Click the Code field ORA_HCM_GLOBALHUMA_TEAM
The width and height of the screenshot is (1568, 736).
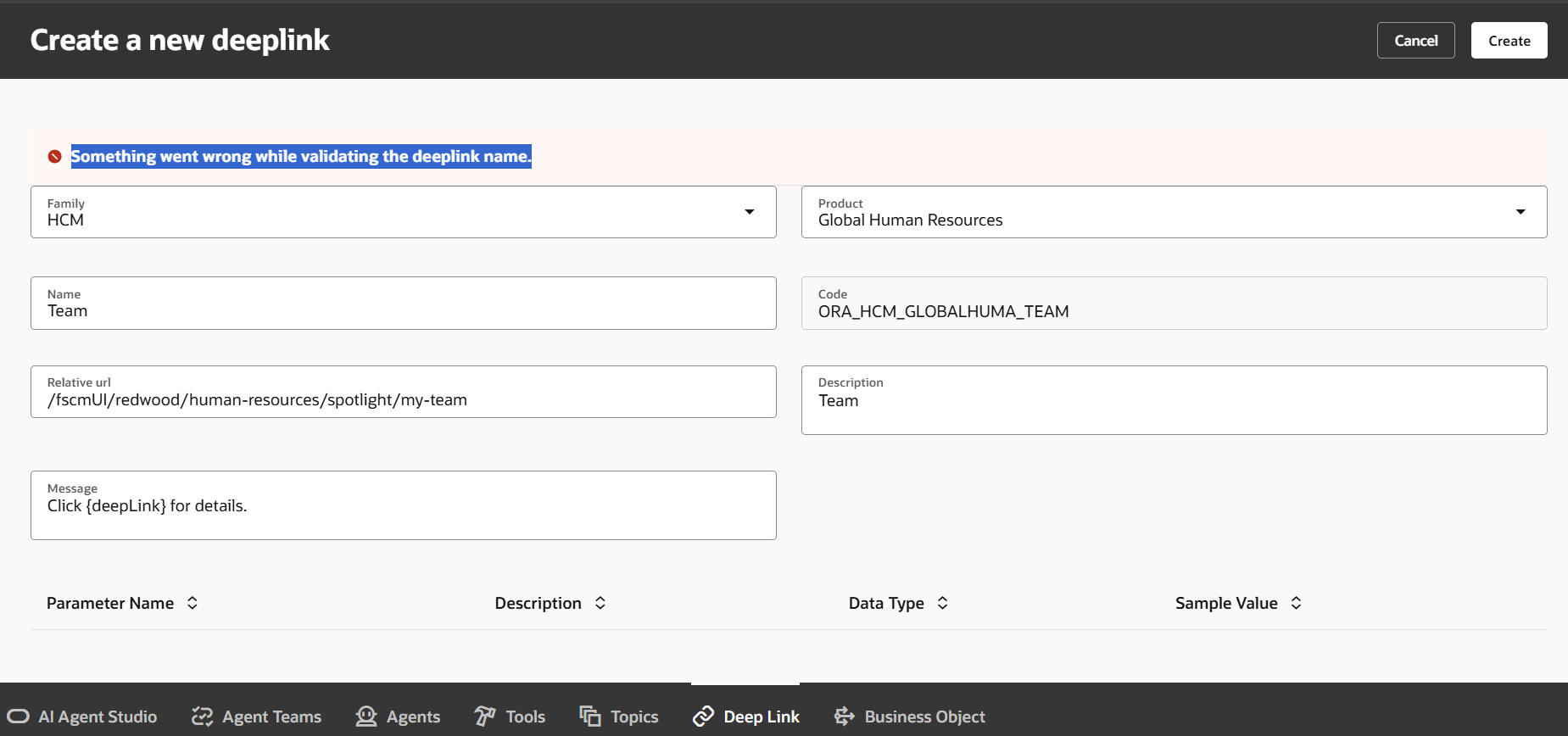[x=1175, y=303]
